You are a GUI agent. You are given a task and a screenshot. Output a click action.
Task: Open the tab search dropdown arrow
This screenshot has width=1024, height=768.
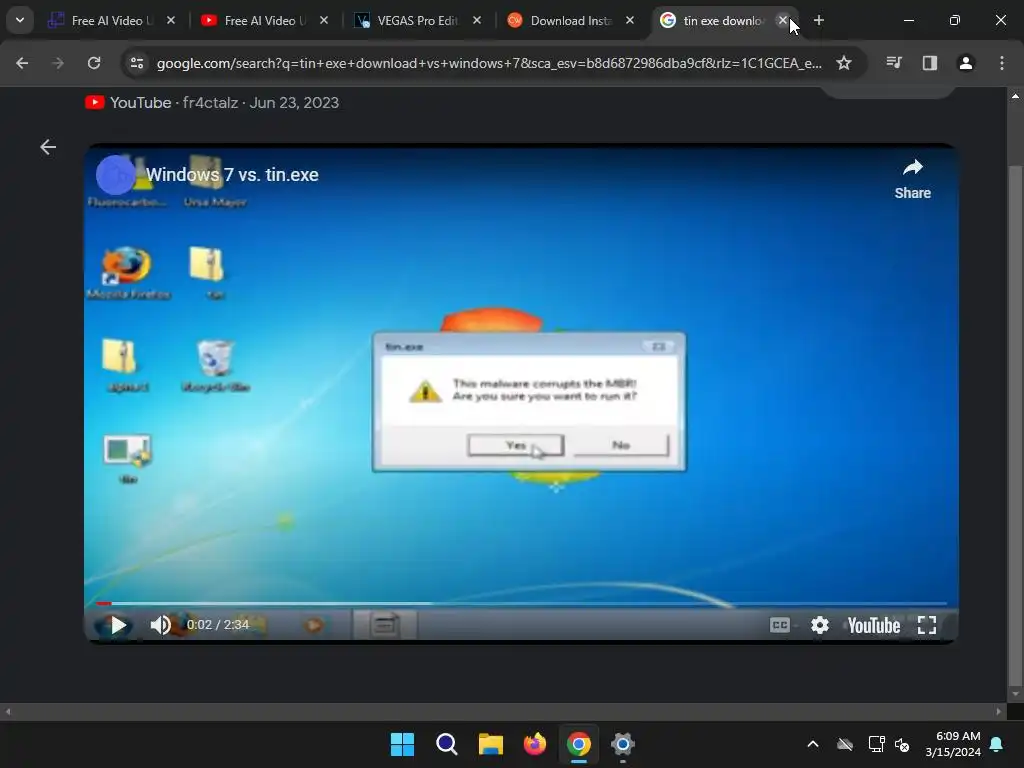click(x=20, y=20)
